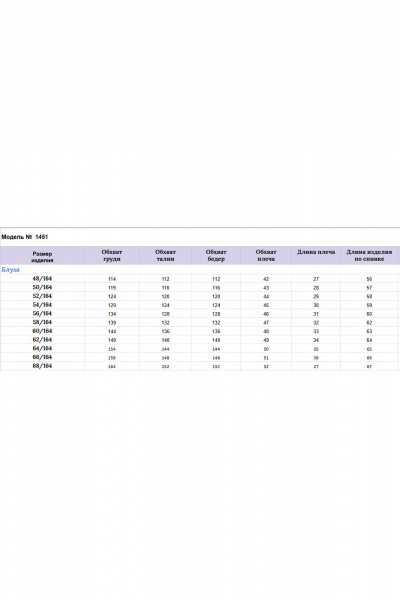Screen dimensions: 400x600
Task: Select the 'Обхват плеча' column header
Action: (266, 255)
